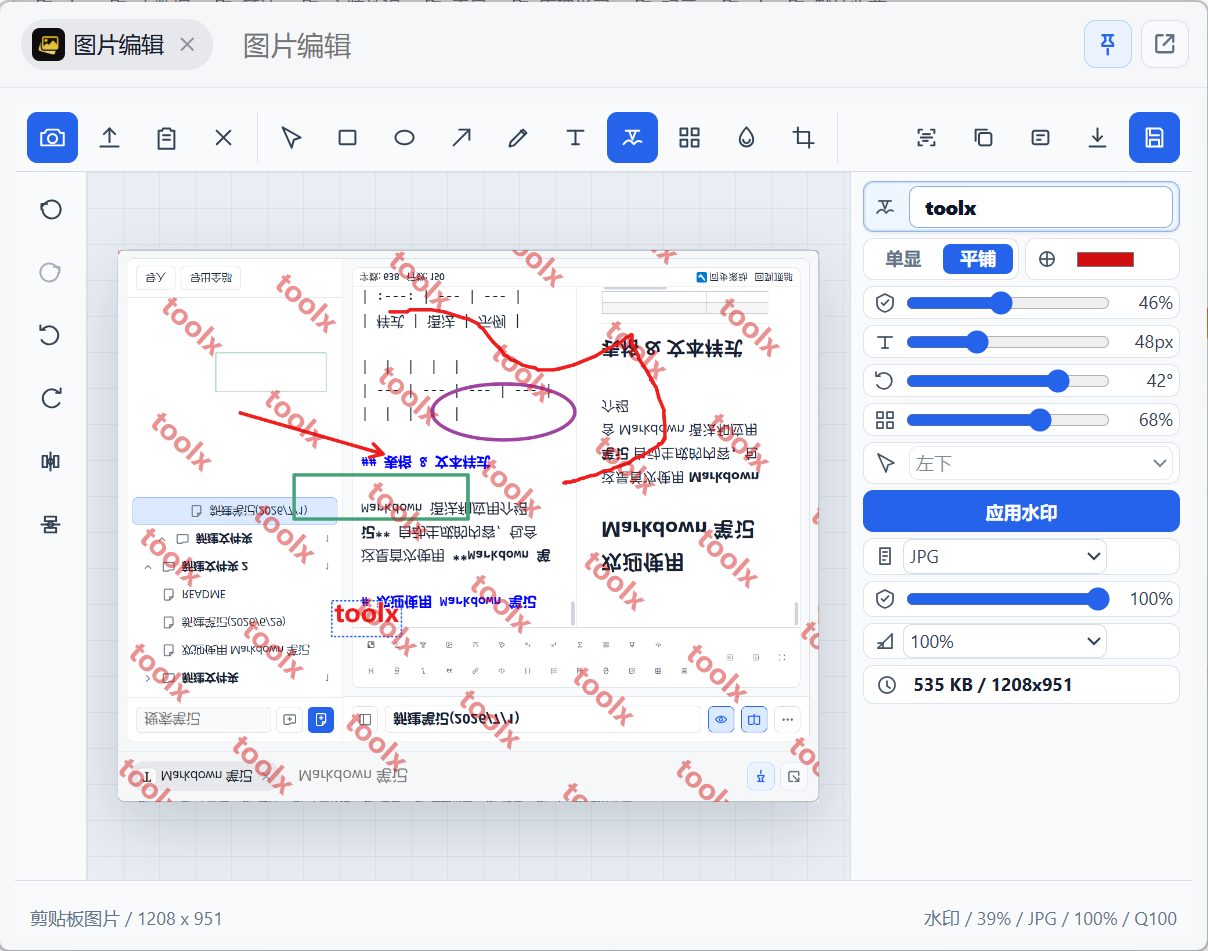Click the red watermark color swatch
This screenshot has width=1208, height=951.
coord(1105,259)
